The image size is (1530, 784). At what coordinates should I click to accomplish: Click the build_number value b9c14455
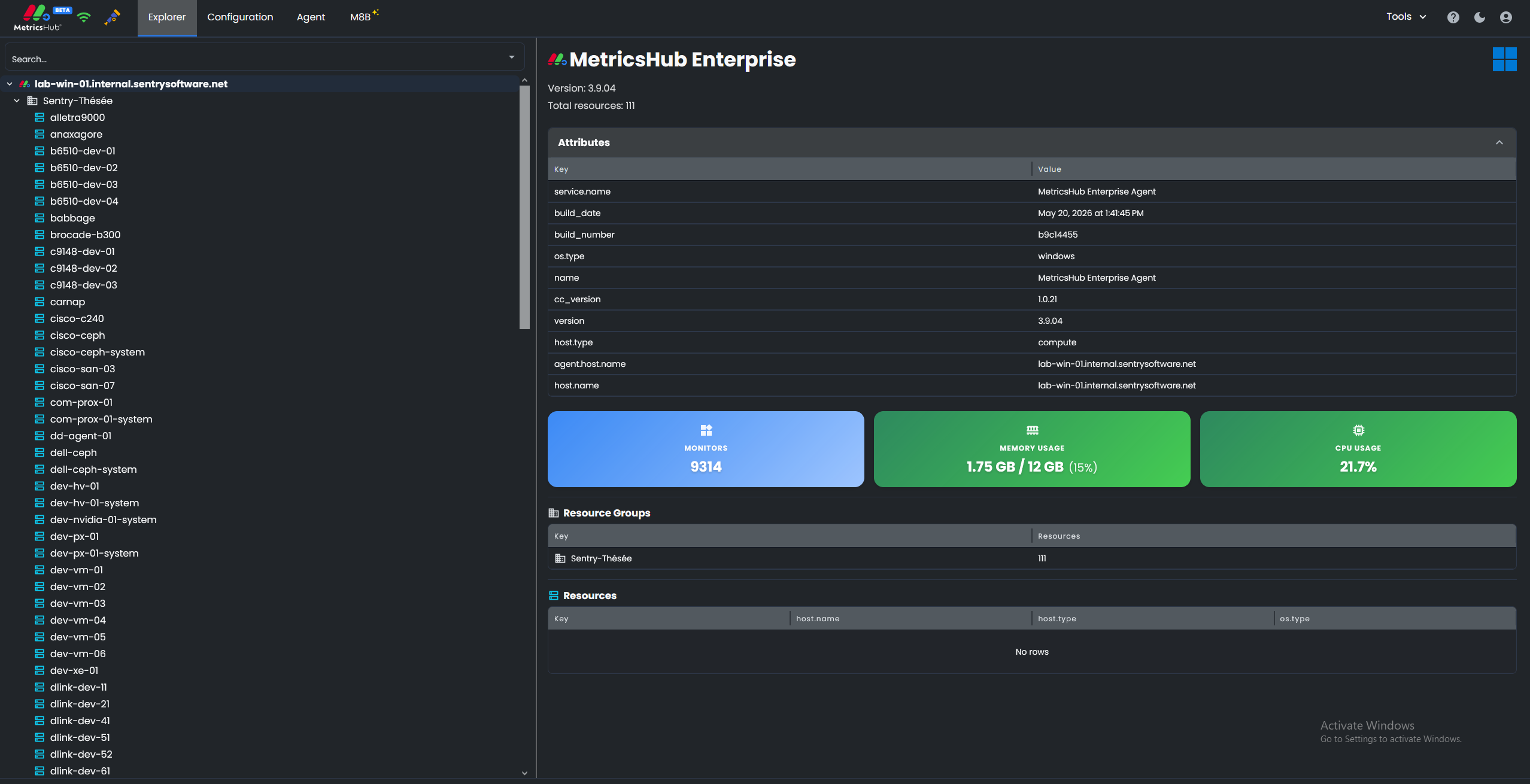click(x=1058, y=235)
